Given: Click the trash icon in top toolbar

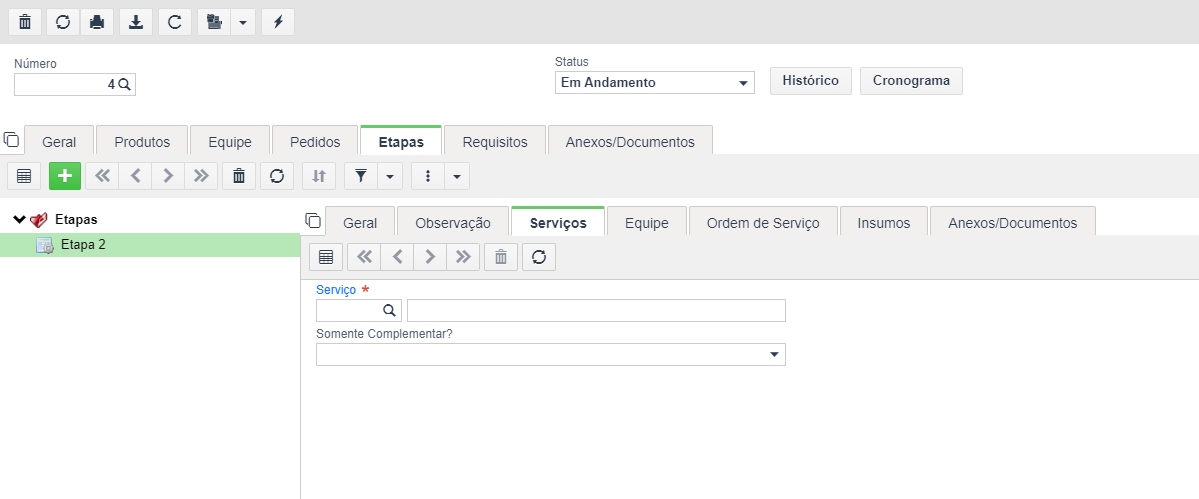Looking at the screenshot, I should click(x=25, y=22).
